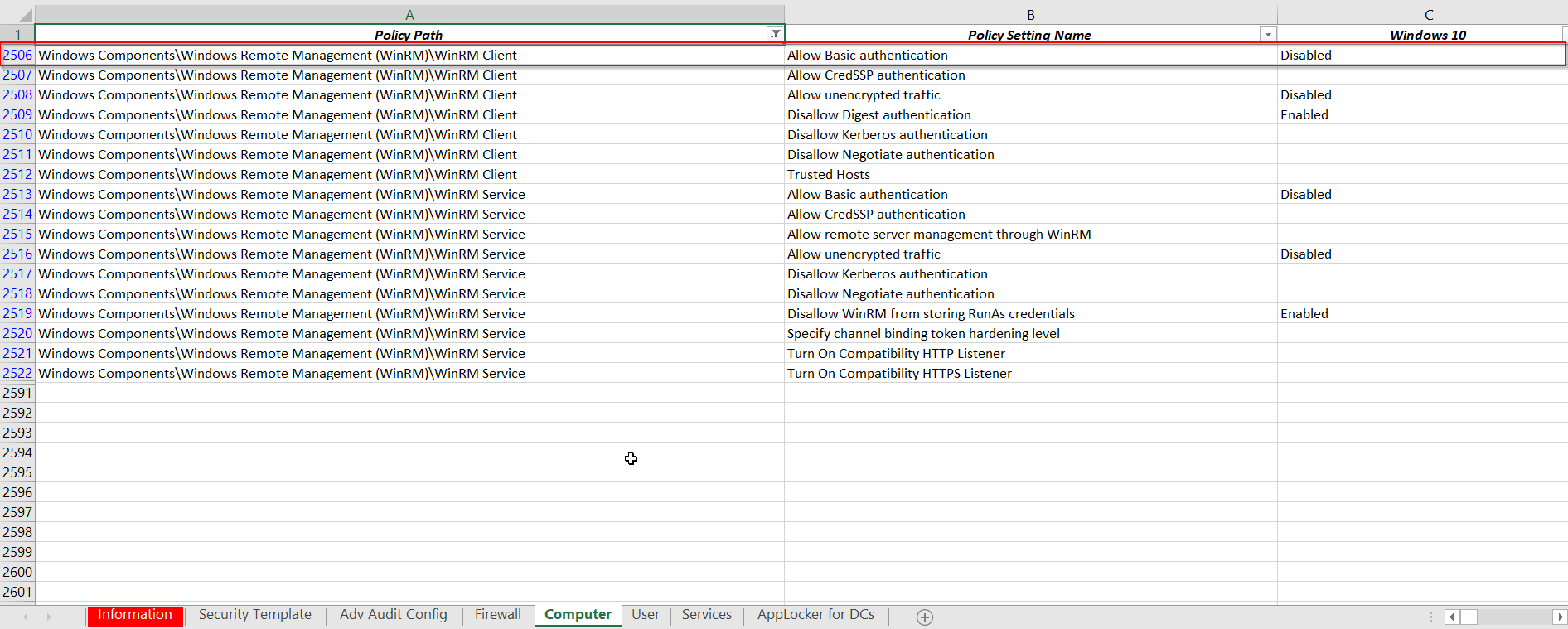The width and height of the screenshot is (1568, 629).
Task: Select WinRM Client Allow Basic authentication cell
Action: (x=1031, y=55)
